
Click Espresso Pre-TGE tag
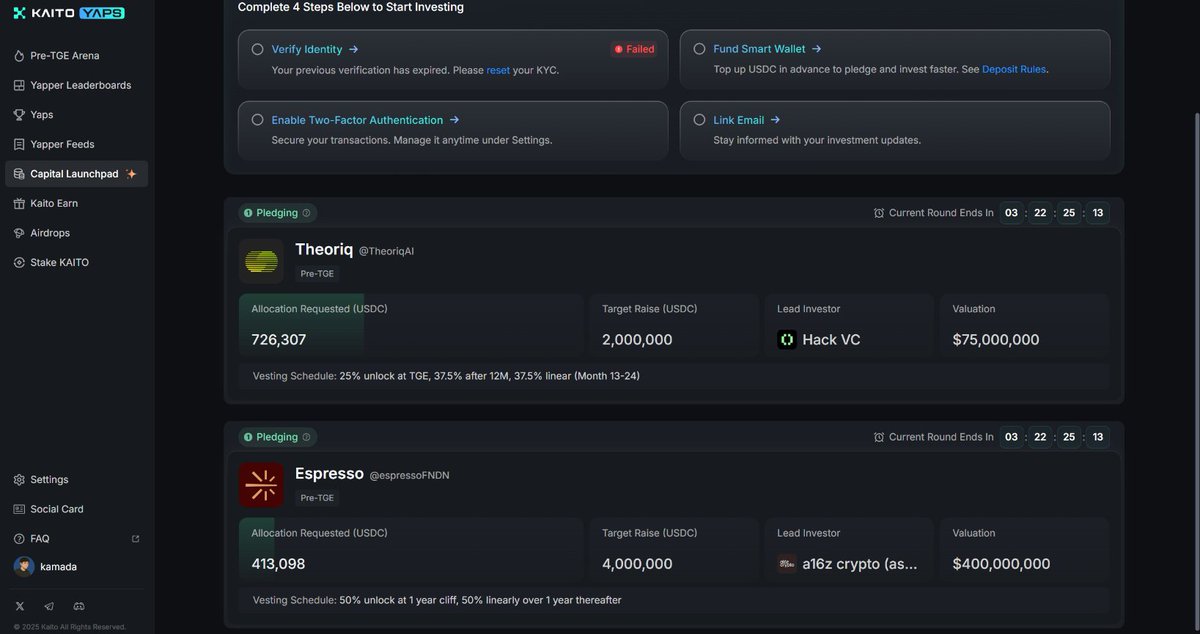point(318,498)
